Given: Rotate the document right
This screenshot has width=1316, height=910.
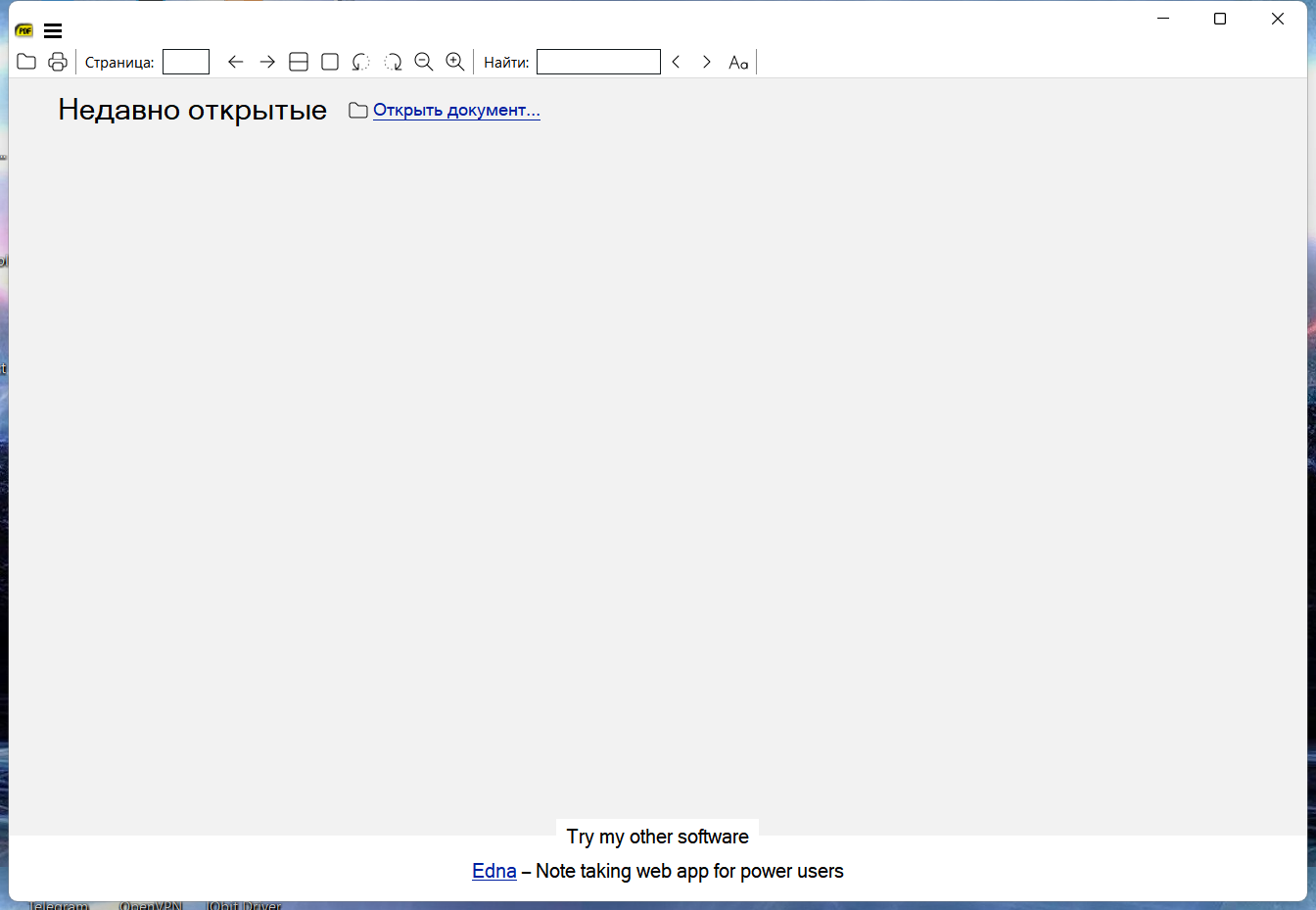Looking at the screenshot, I should pyautogui.click(x=393, y=62).
